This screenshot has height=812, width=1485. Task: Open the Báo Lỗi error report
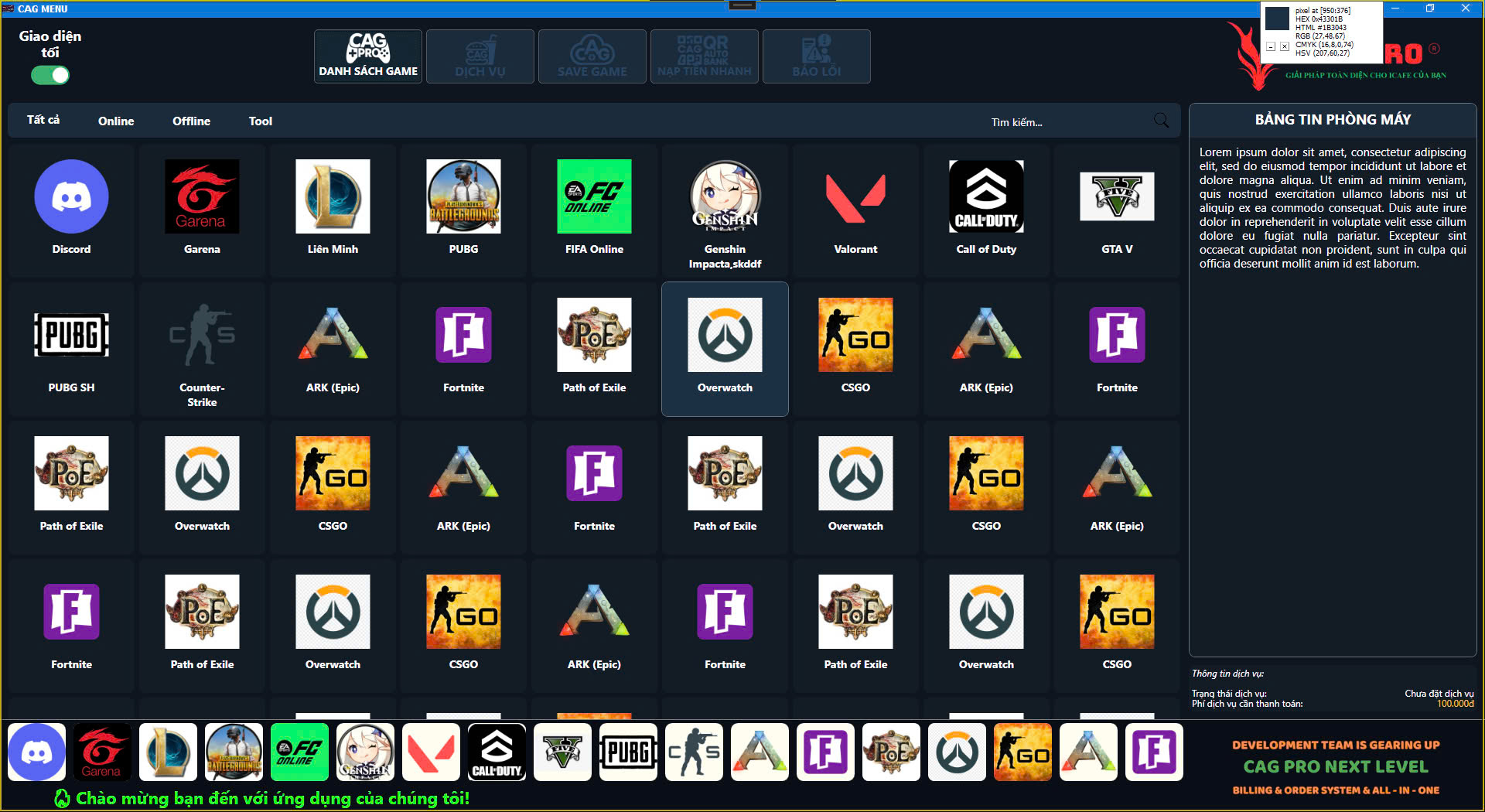point(816,56)
